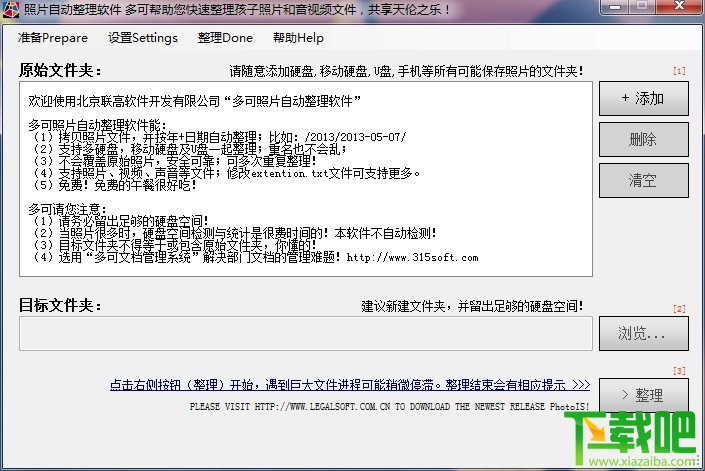Select the line mentioning /2013/2013-05-07/
Screen dimensions: 705x471
(220, 137)
